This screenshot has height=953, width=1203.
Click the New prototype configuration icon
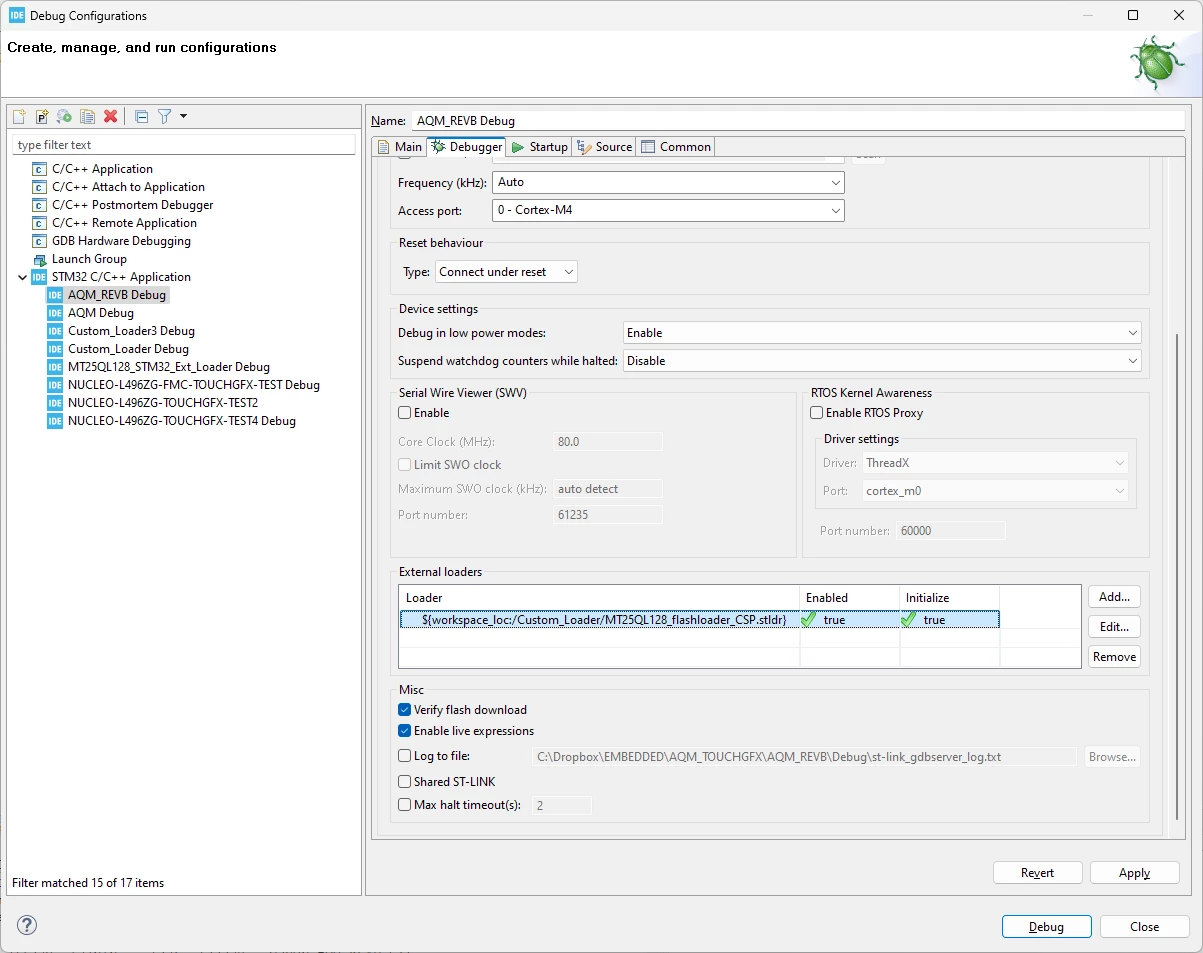pos(42,116)
